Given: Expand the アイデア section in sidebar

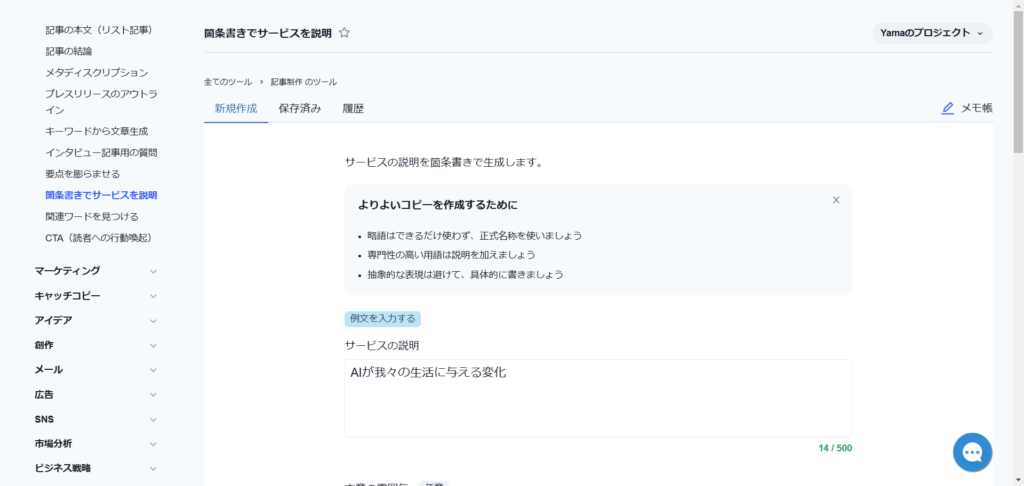Looking at the screenshot, I should (x=95, y=320).
